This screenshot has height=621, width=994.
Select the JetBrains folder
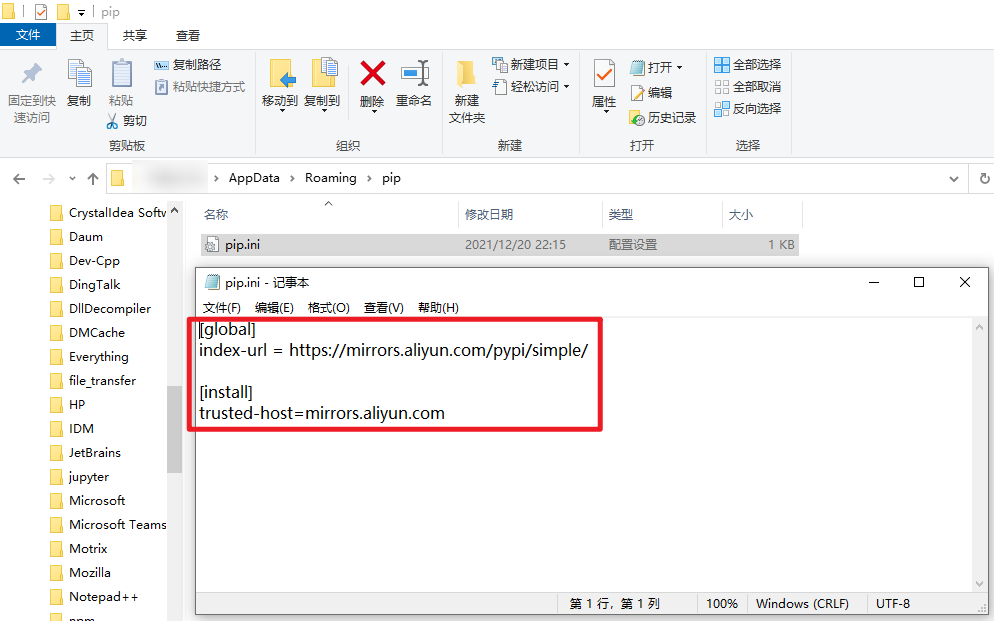point(86,452)
